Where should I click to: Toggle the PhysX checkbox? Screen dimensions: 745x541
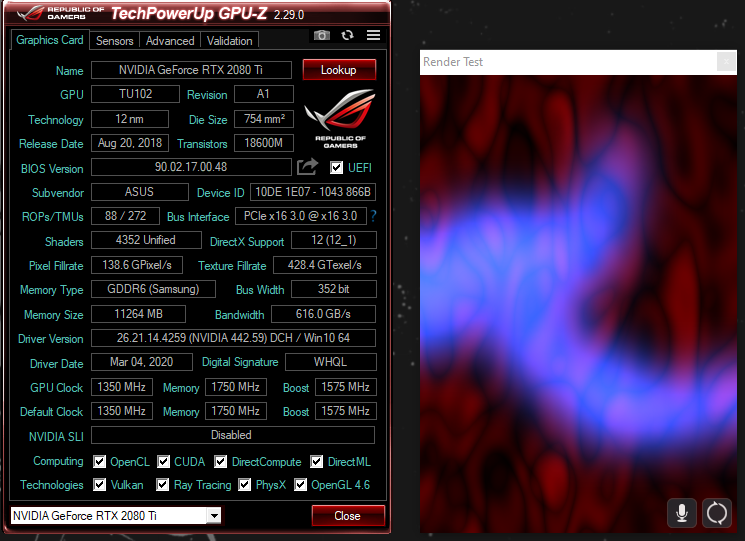[x=245, y=484]
